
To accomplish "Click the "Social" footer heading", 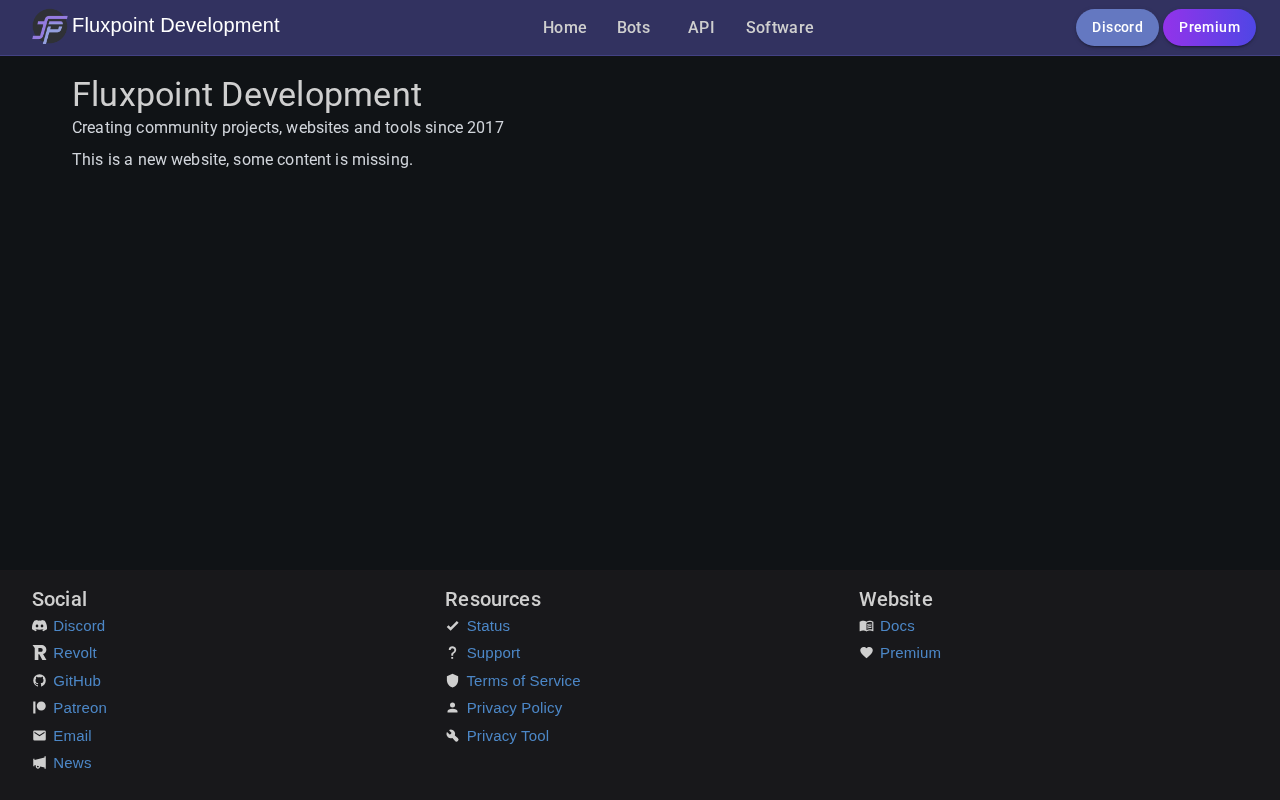I will click(x=59, y=599).
